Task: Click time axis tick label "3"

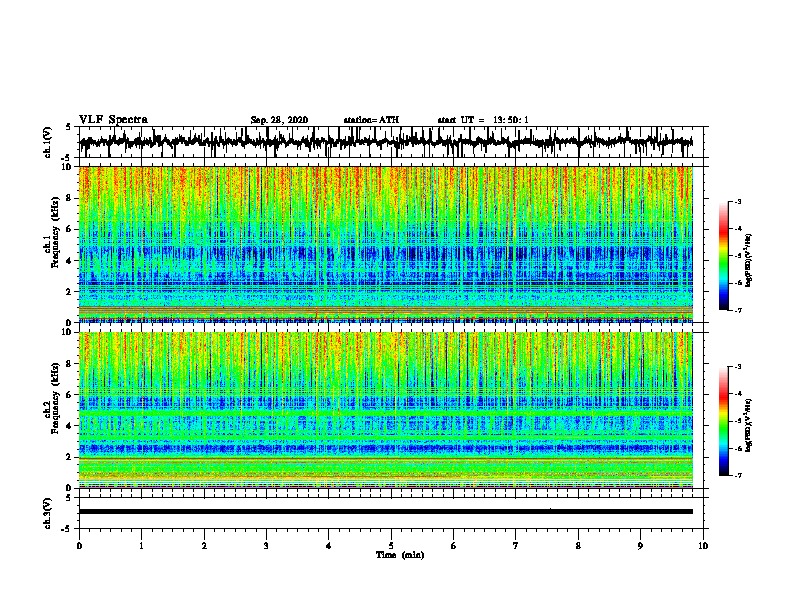Action: point(266,546)
